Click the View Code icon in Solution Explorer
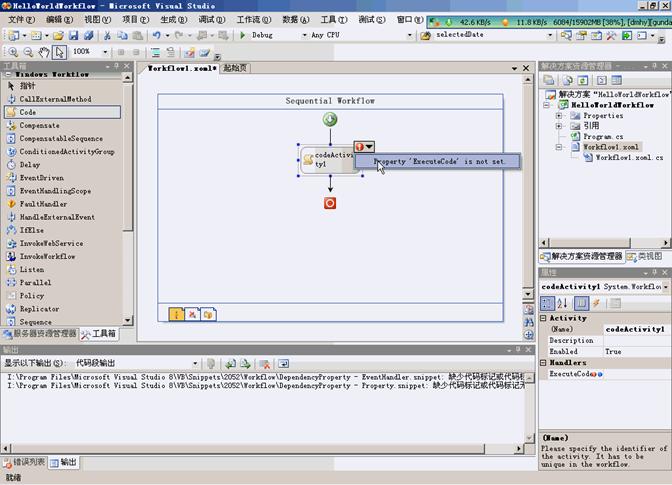The width and height of the screenshot is (672, 485). pyautogui.click(x=602, y=81)
